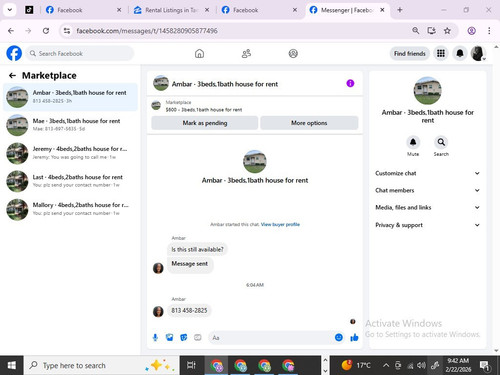Click More options button

[309, 123]
